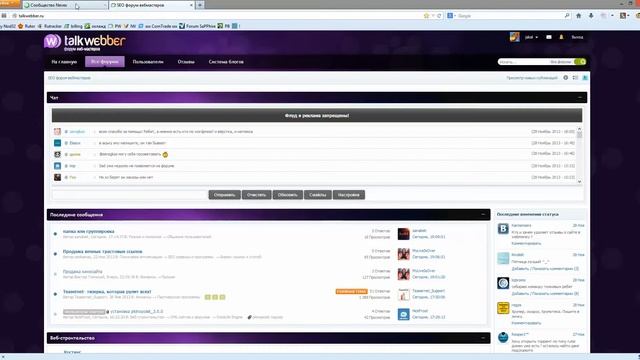Viewport: 640px width, 360px height.
Task: Open the Forum SaPPhire bookmark
Action: [197, 26]
